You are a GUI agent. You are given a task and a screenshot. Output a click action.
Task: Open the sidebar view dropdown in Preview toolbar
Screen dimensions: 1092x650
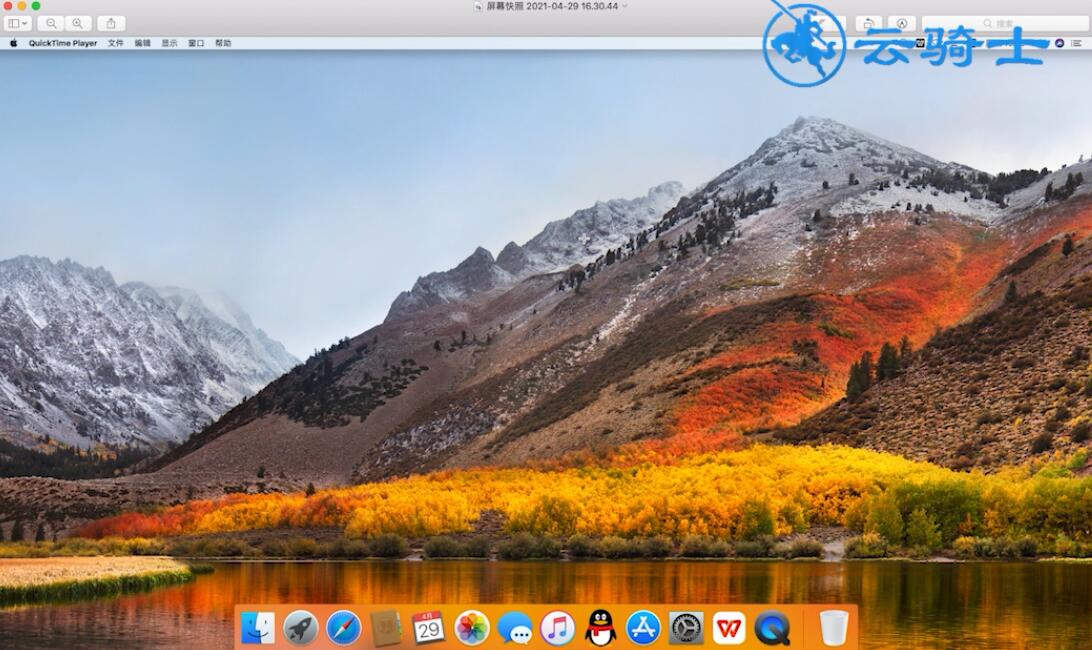click(x=17, y=23)
